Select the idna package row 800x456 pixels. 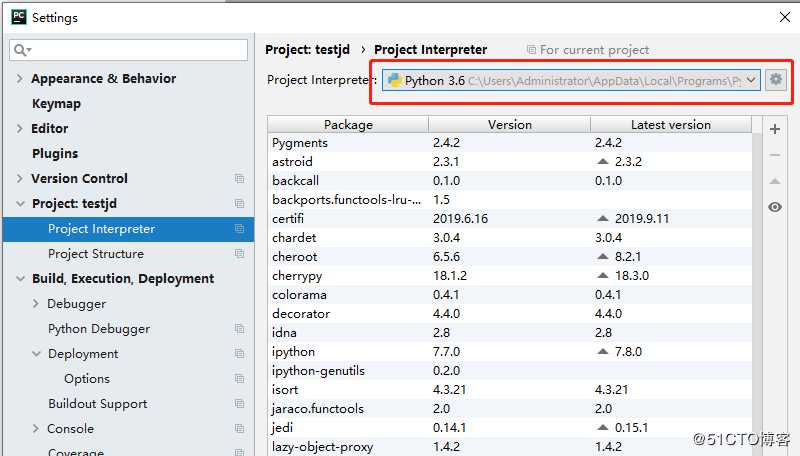coord(509,333)
